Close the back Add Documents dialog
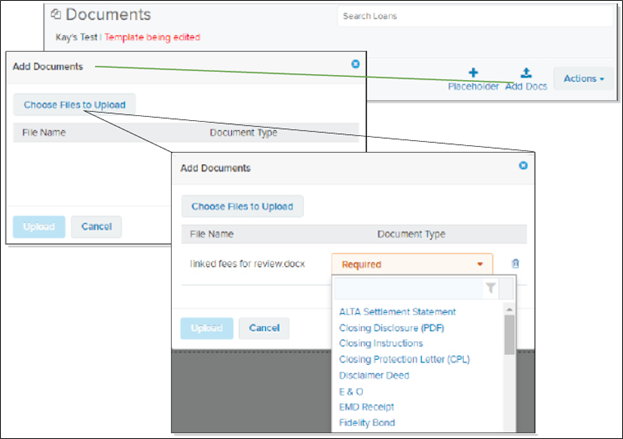The image size is (623, 439). (356, 64)
